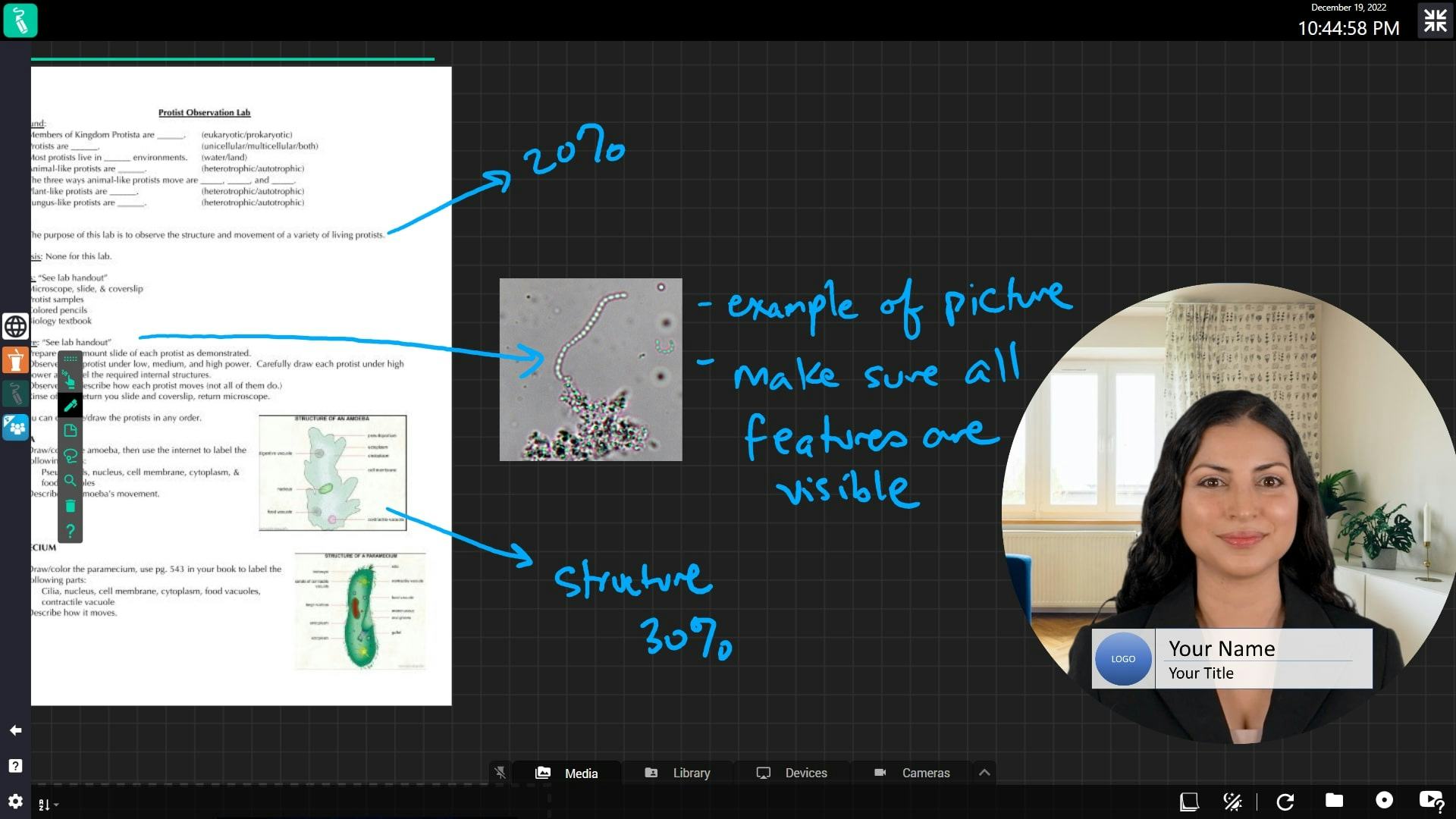Click the orange podium presenter icon

[x=15, y=360]
